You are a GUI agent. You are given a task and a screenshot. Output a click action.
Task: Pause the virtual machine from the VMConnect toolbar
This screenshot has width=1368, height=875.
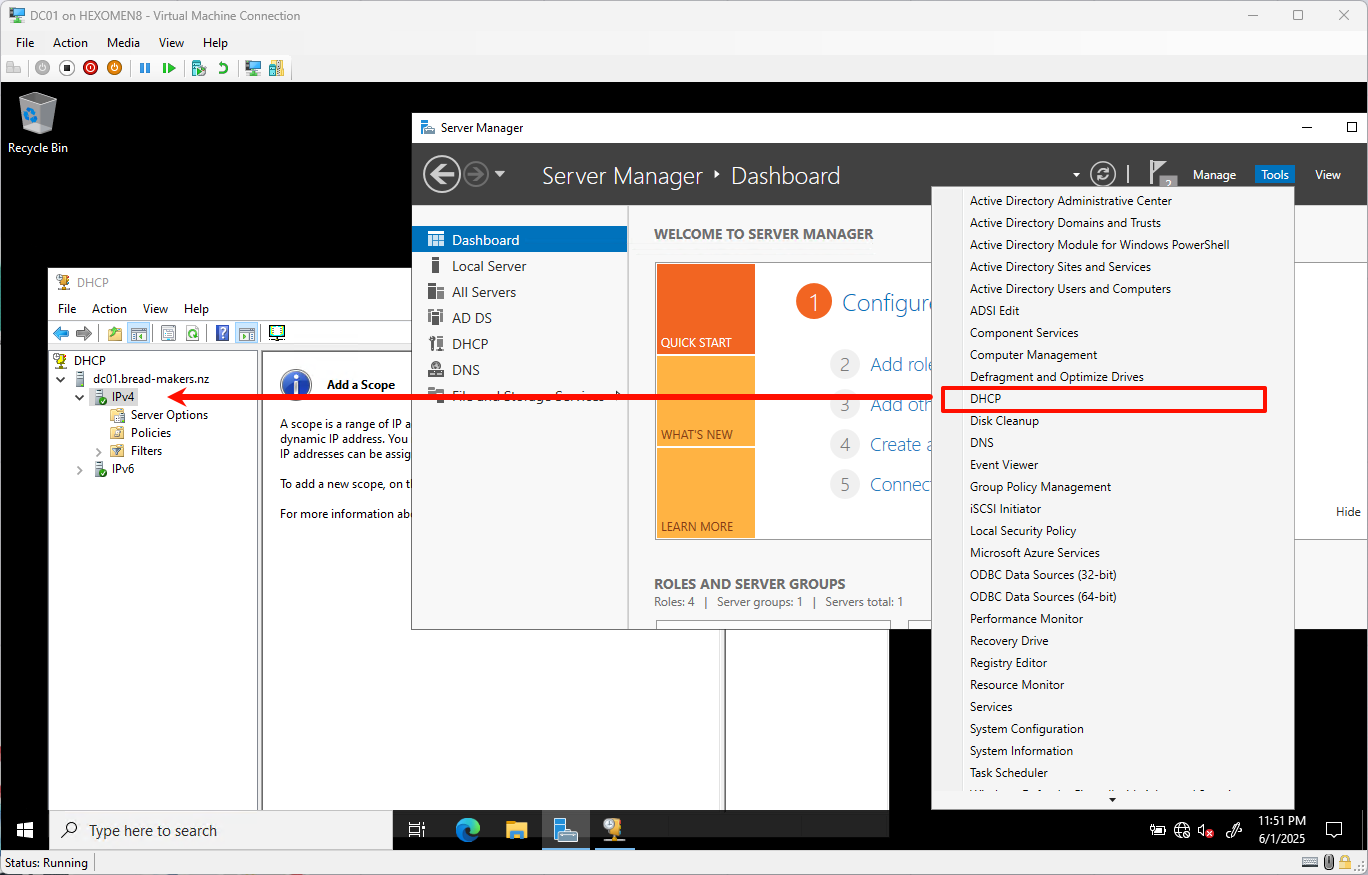tap(145, 67)
